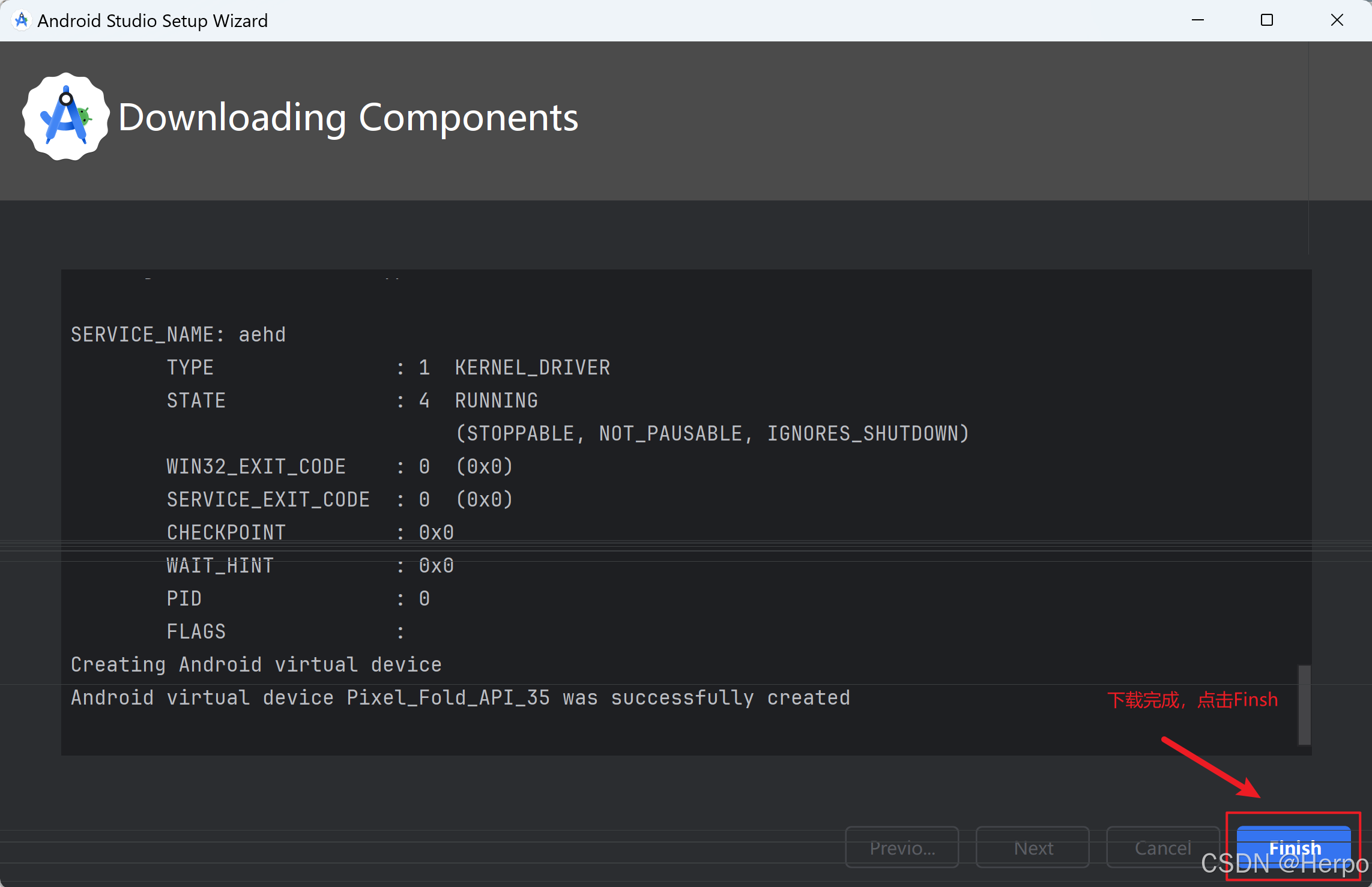1372x887 pixels.
Task: Click the Cancel button
Action: click(x=1162, y=847)
